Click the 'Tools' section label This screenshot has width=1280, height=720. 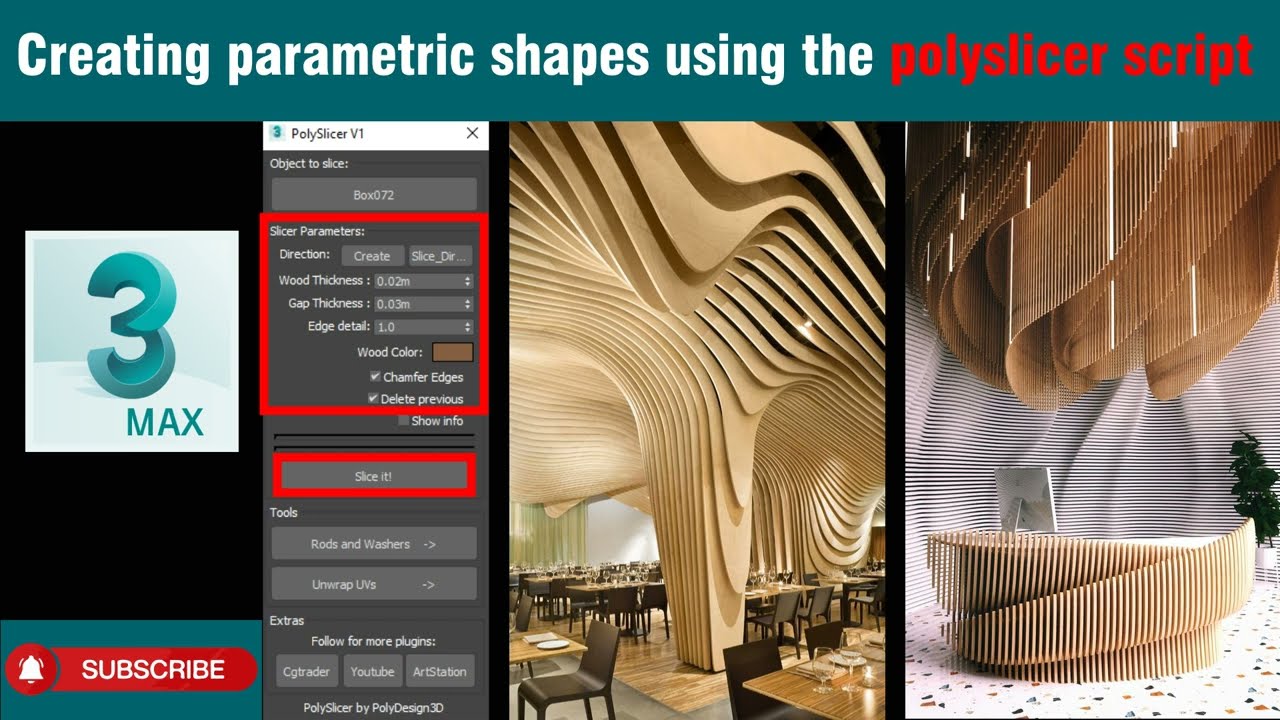284,512
